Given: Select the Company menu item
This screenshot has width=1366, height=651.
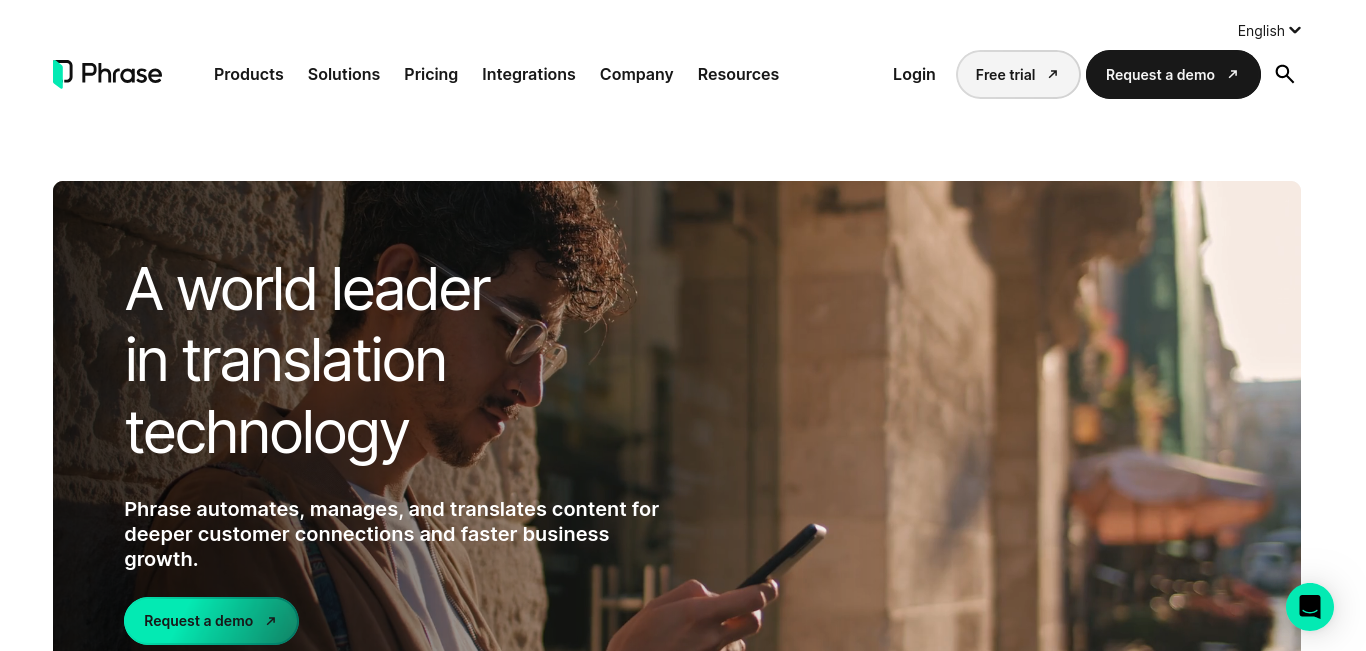Looking at the screenshot, I should [x=637, y=74].
